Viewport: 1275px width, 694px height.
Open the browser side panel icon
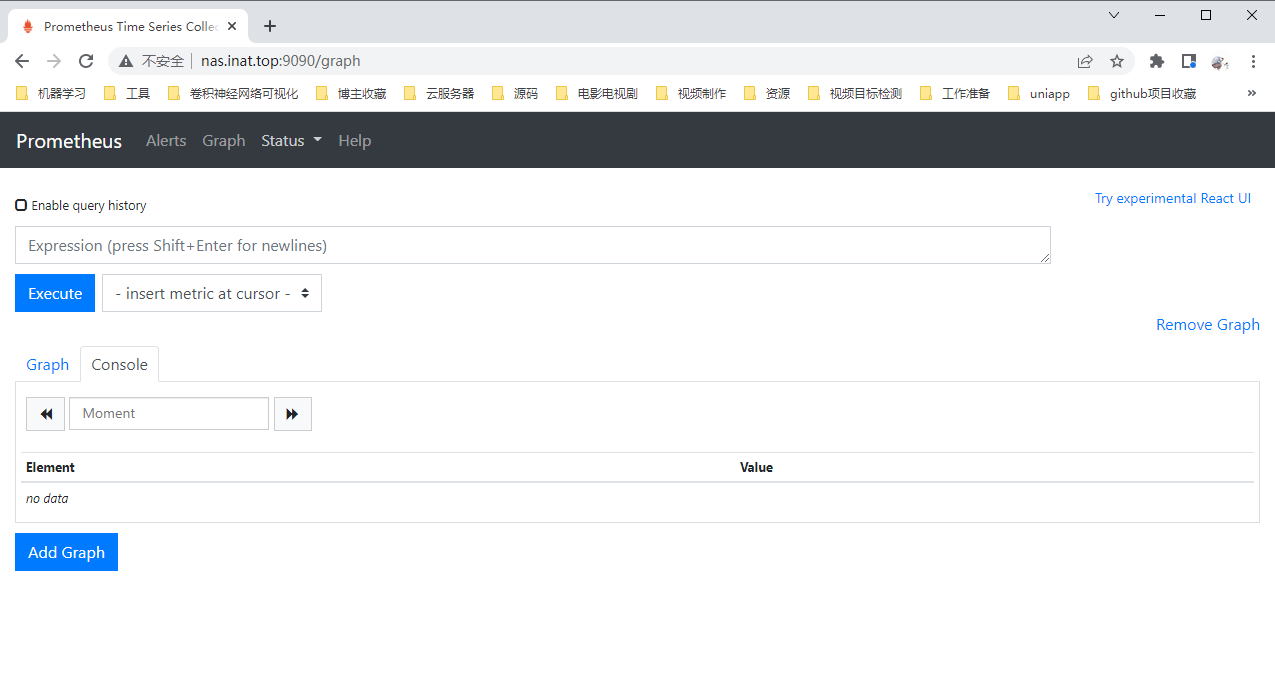pos(1189,61)
